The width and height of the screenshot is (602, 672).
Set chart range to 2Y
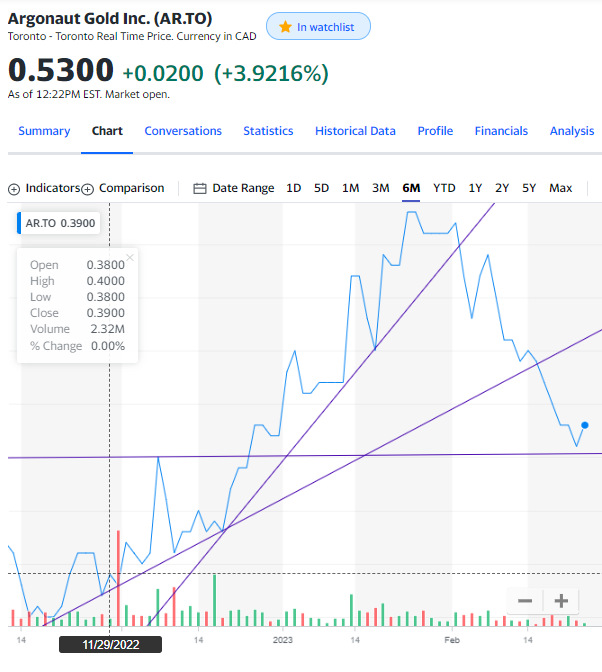coord(502,188)
